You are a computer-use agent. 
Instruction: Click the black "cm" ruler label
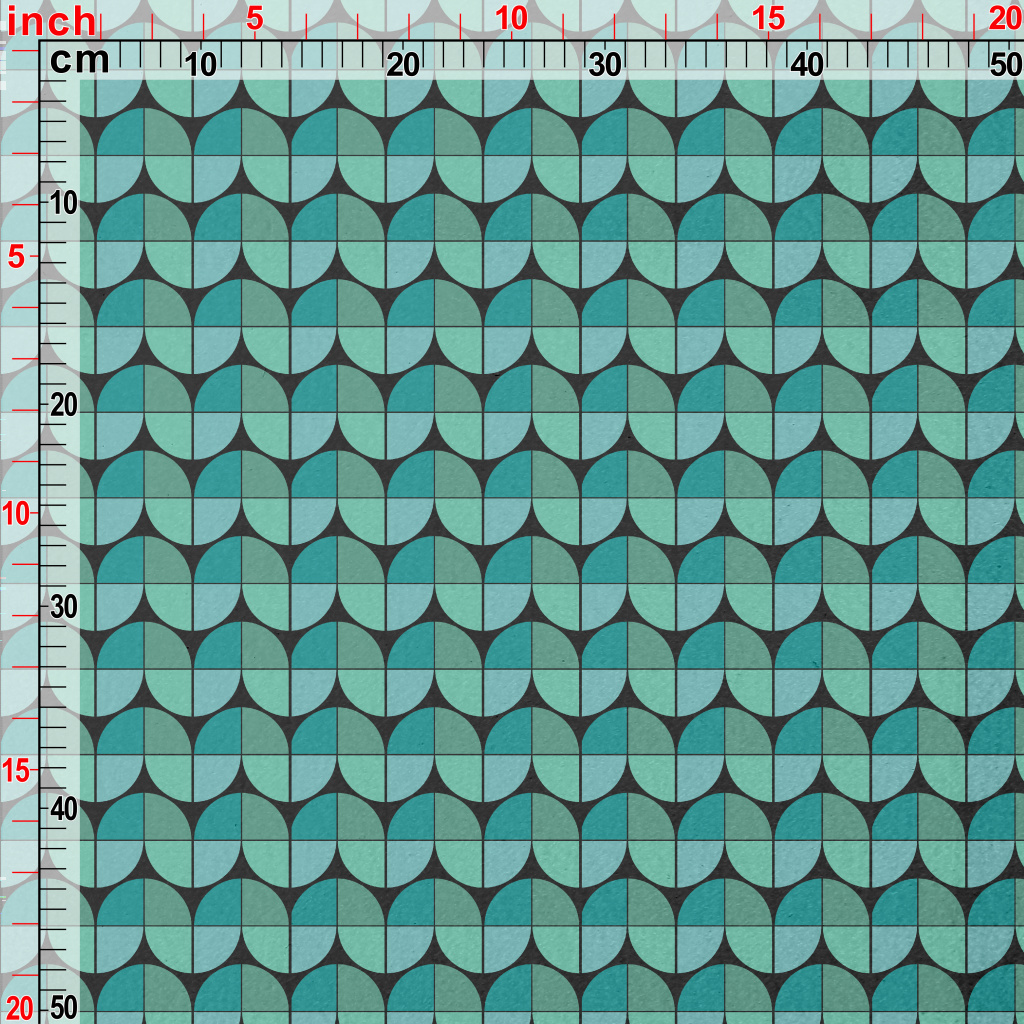click(x=79, y=61)
